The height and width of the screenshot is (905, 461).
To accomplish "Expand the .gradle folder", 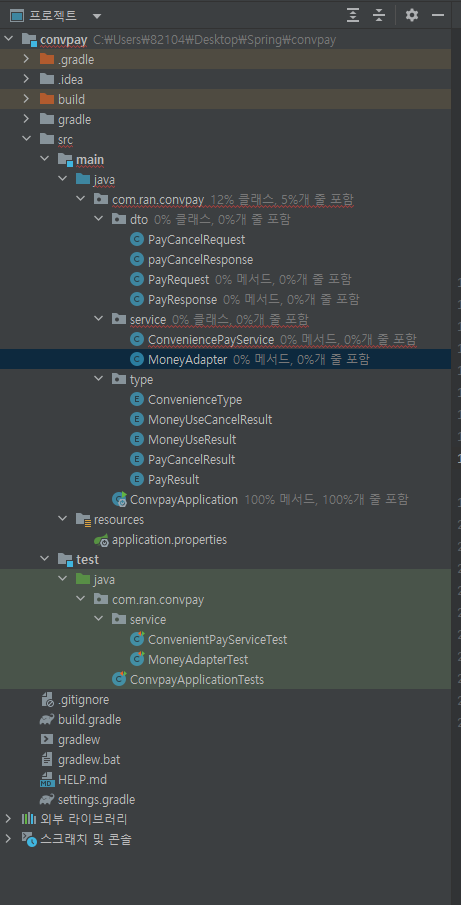I will coord(26,59).
